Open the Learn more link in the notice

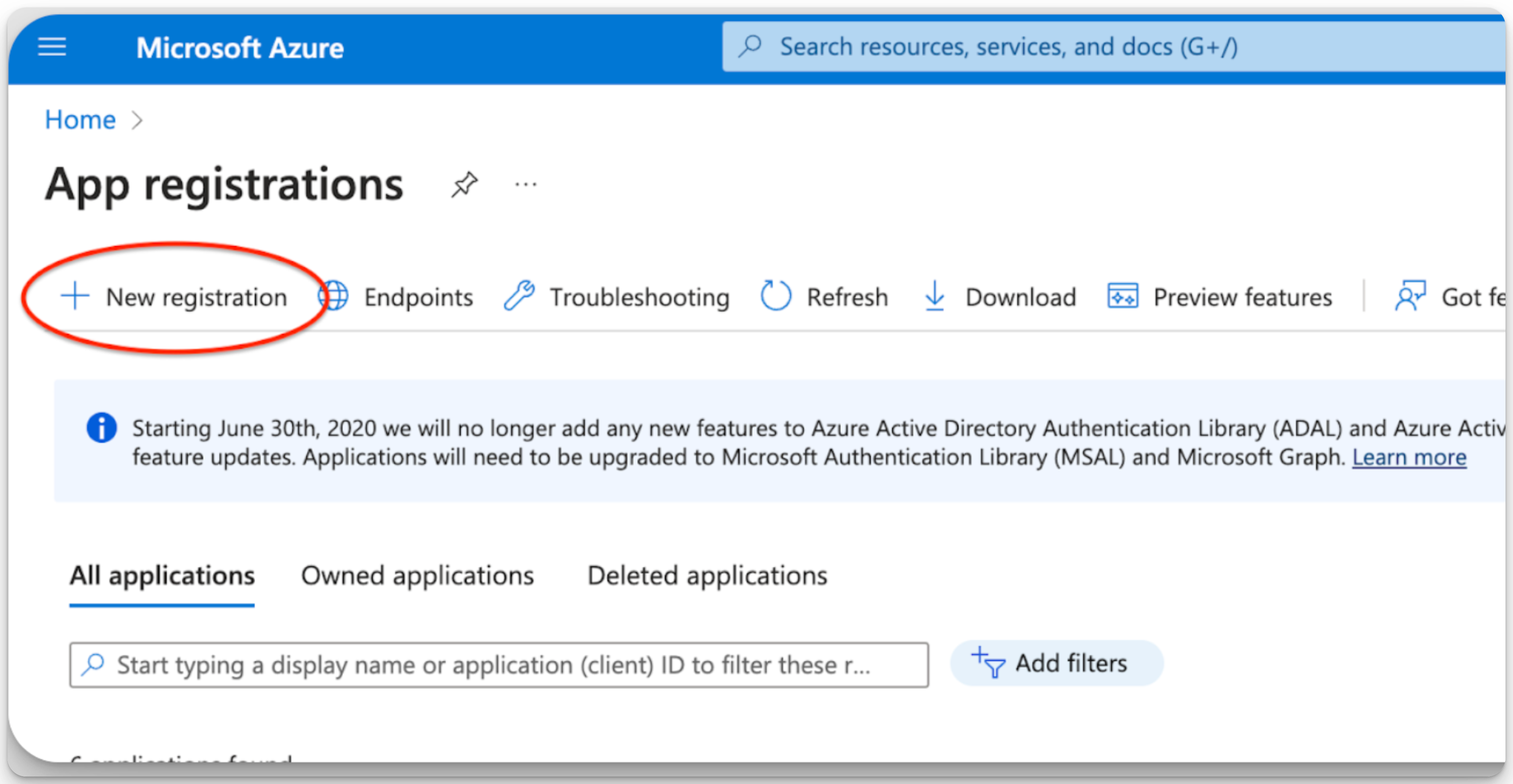(1409, 457)
